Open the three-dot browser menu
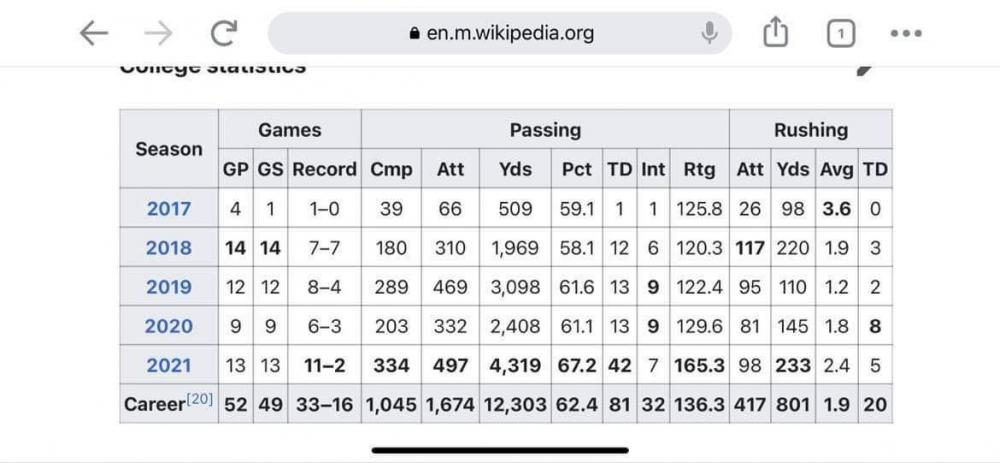This screenshot has width=1000, height=463. [906, 33]
